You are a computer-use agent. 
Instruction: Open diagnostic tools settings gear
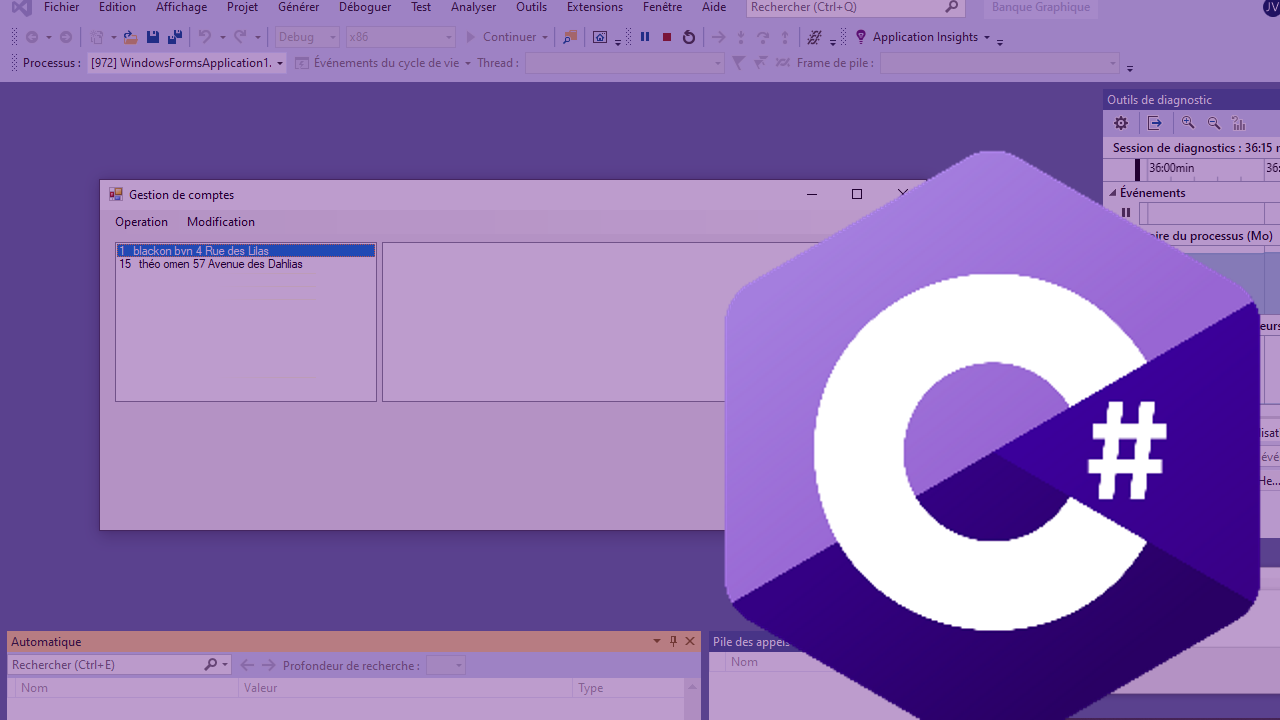(1121, 123)
